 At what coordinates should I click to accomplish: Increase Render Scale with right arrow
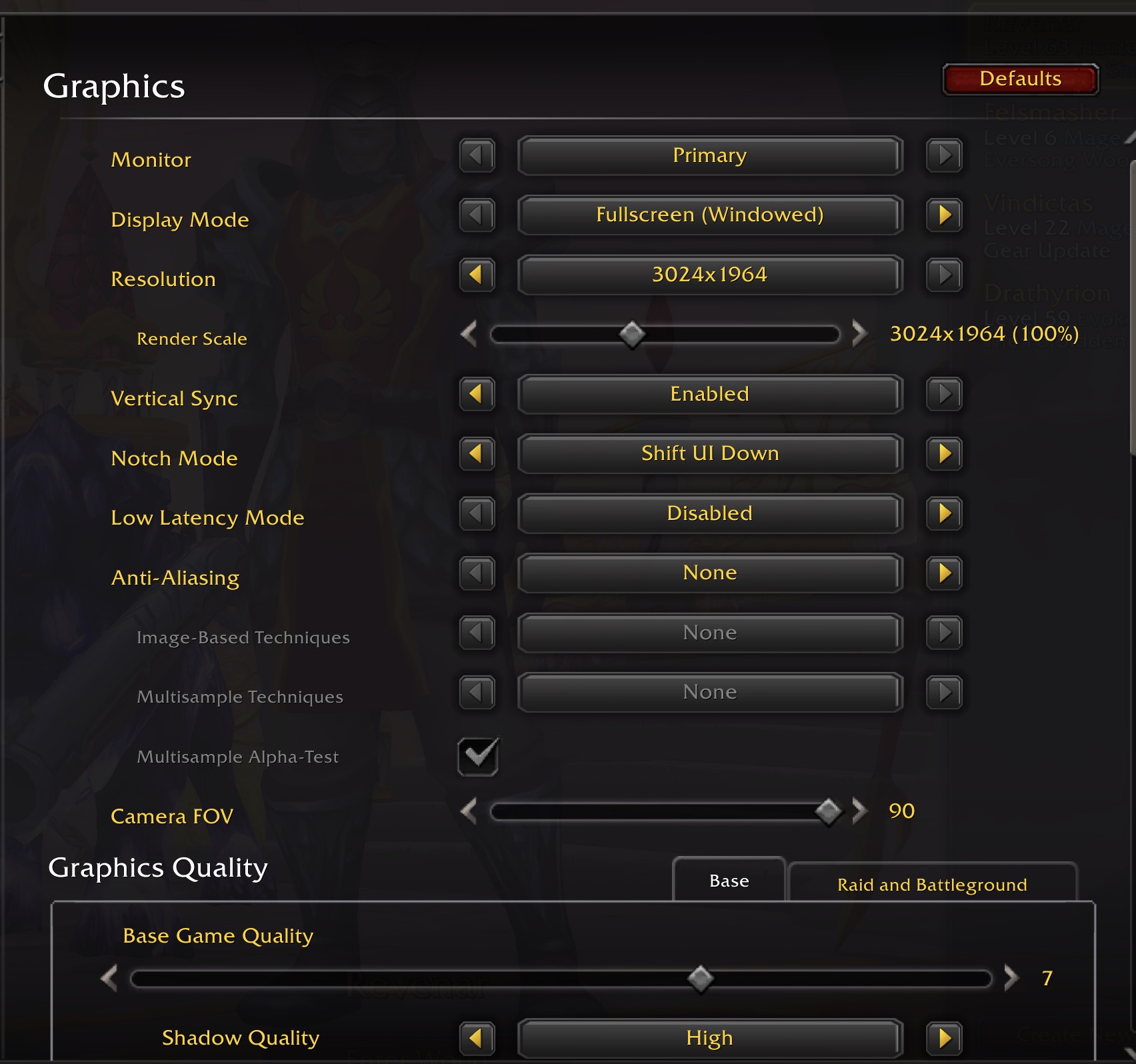[859, 334]
